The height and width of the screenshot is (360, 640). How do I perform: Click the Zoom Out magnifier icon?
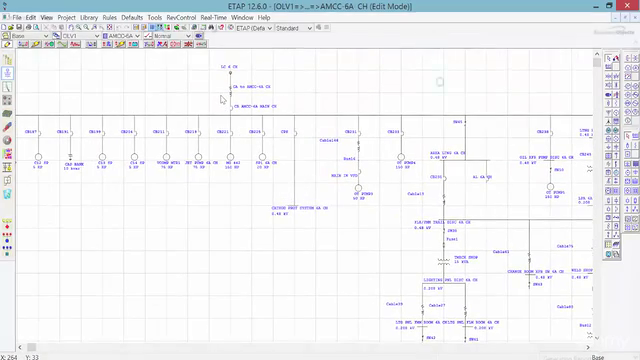pos(86,27)
